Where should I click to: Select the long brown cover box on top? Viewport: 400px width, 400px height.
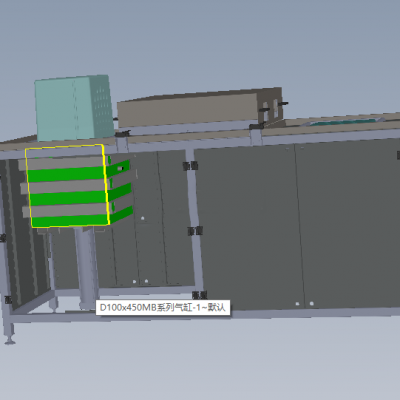coord(200,108)
